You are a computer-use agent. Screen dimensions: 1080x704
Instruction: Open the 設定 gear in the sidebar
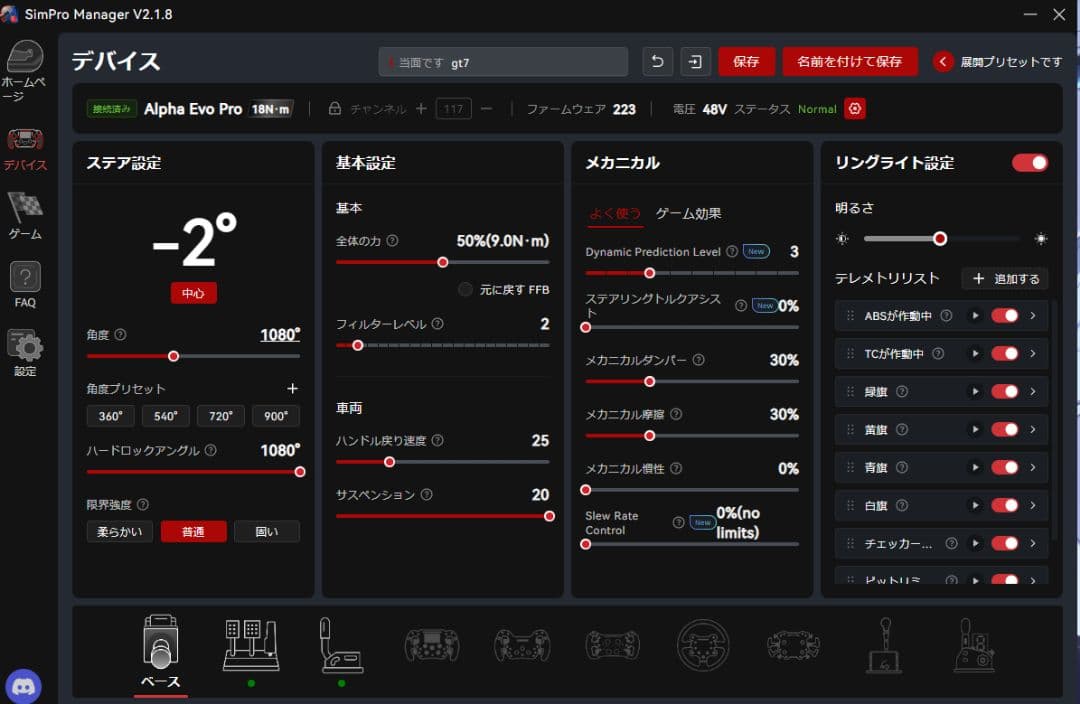coord(24,345)
